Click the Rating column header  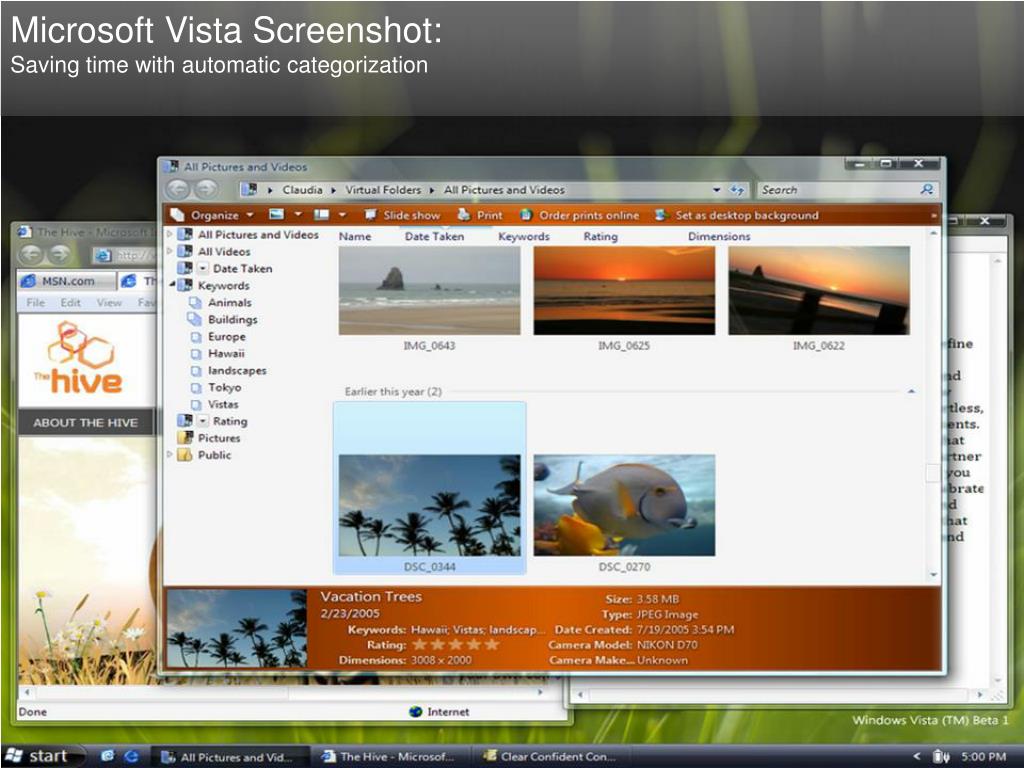600,237
